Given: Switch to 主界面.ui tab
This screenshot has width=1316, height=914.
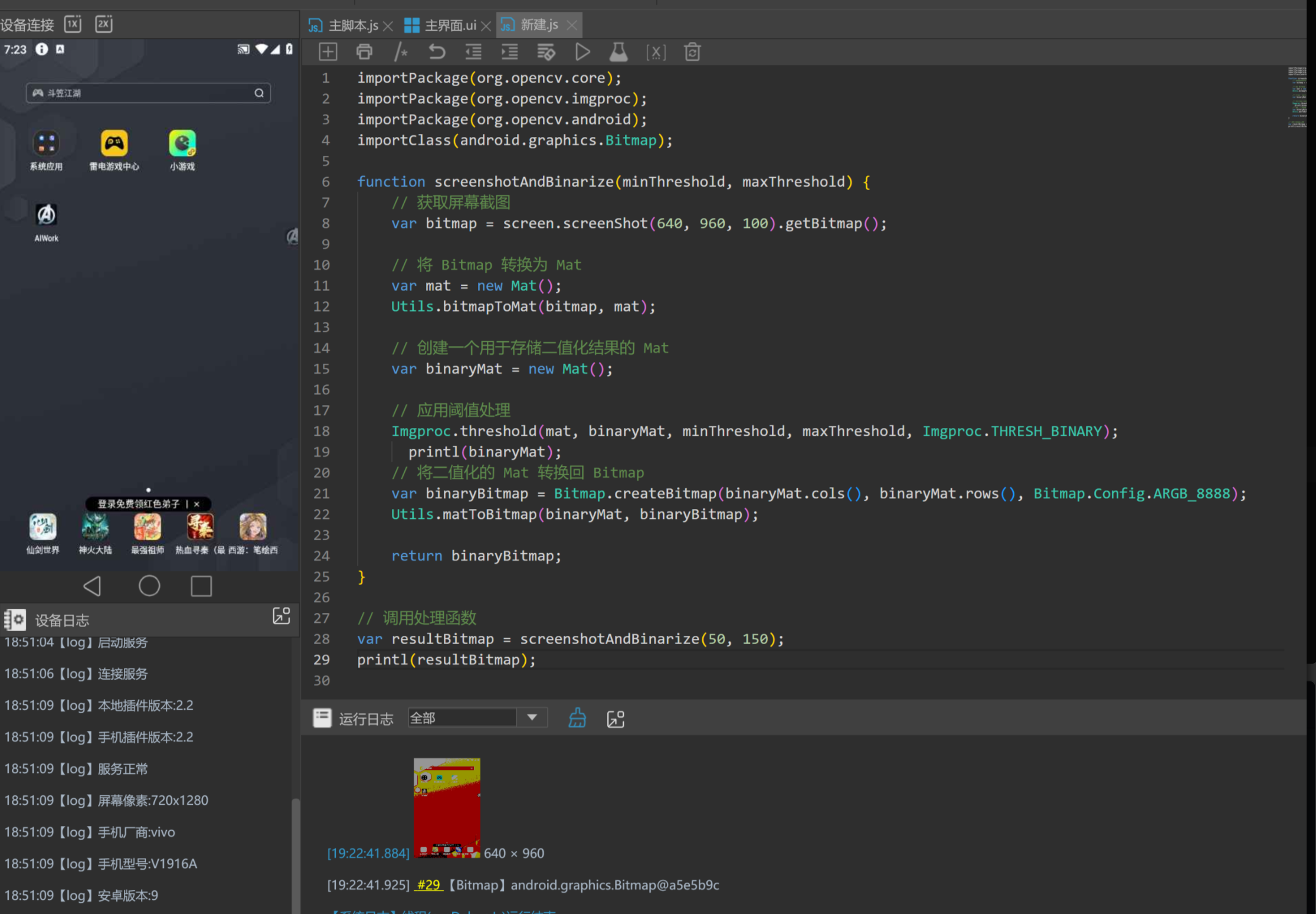Looking at the screenshot, I should [x=450, y=25].
